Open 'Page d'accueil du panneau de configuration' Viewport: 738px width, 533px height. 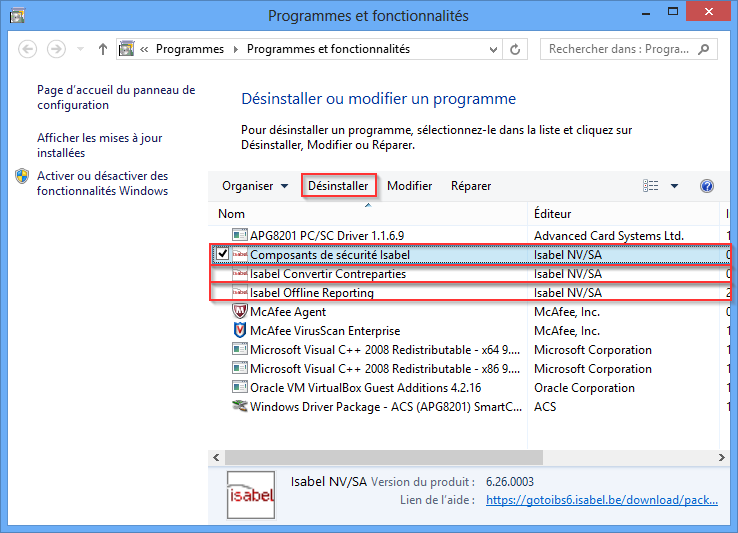[x=116, y=97]
